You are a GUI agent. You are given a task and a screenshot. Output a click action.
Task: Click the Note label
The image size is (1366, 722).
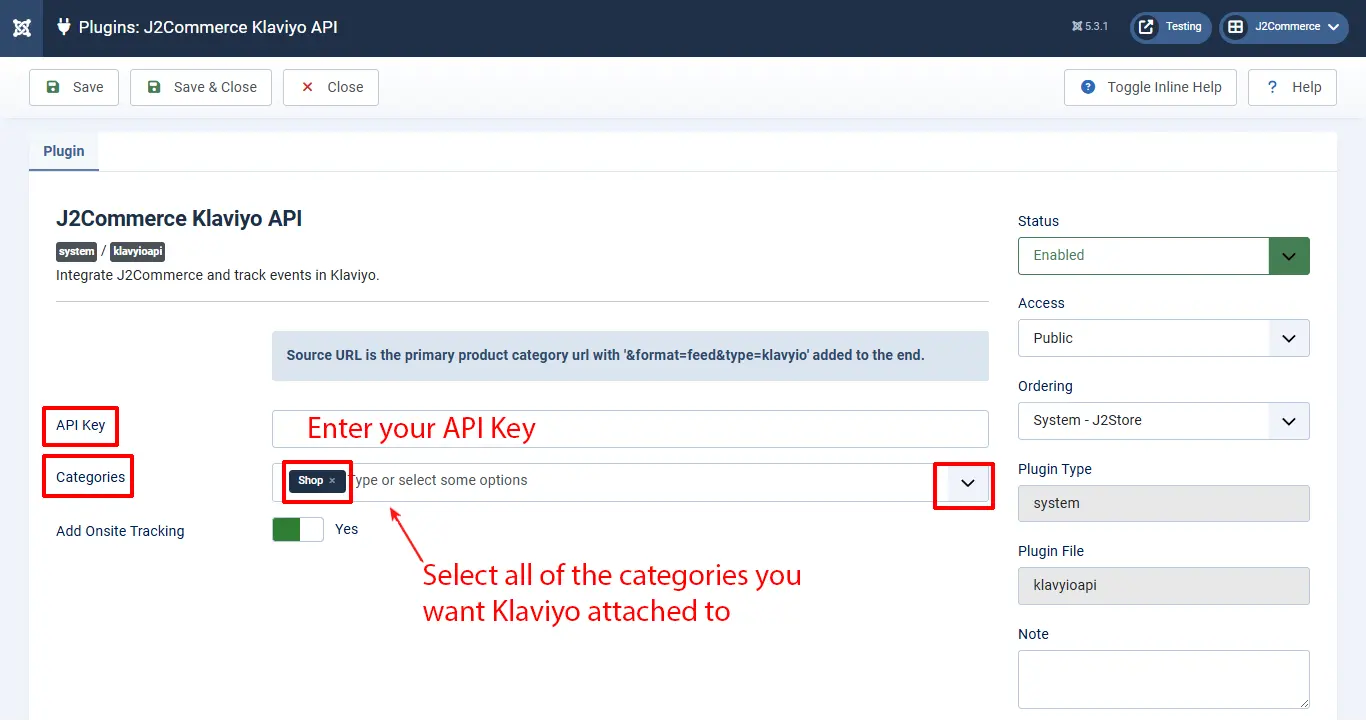(x=1033, y=634)
